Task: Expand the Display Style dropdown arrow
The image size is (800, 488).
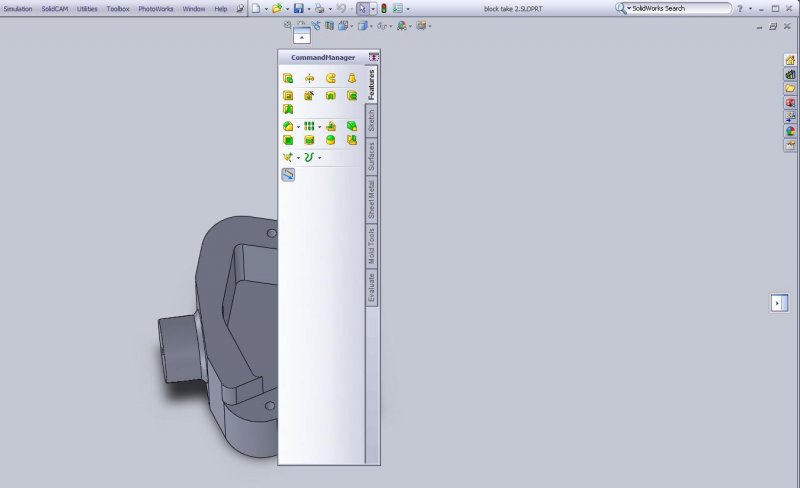Action: (x=371, y=27)
